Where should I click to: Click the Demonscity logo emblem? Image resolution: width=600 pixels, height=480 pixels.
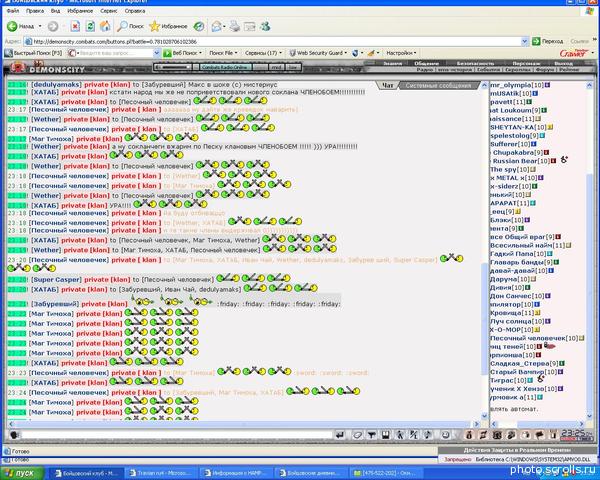(x=17, y=68)
